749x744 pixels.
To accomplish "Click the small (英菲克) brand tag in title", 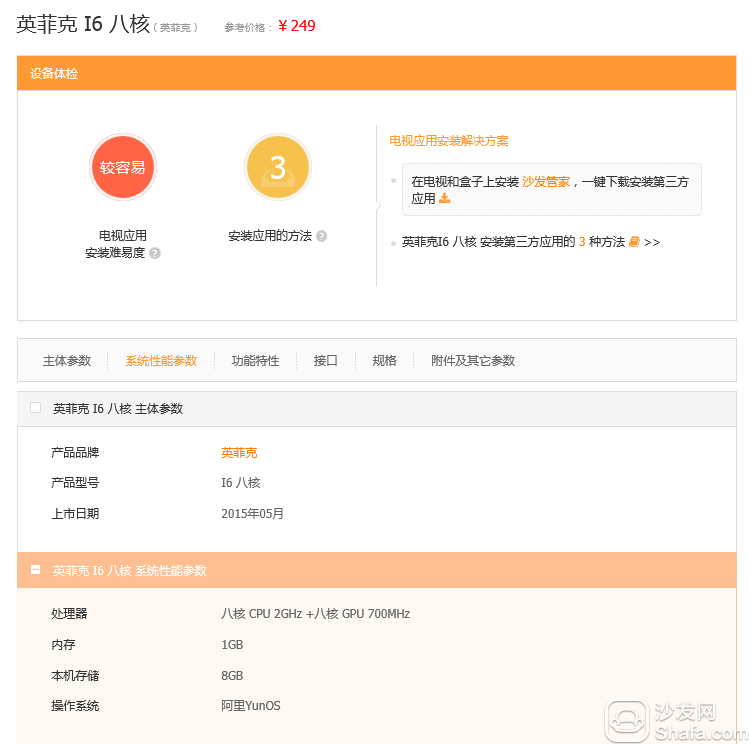I will pyautogui.click(x=175, y=28).
